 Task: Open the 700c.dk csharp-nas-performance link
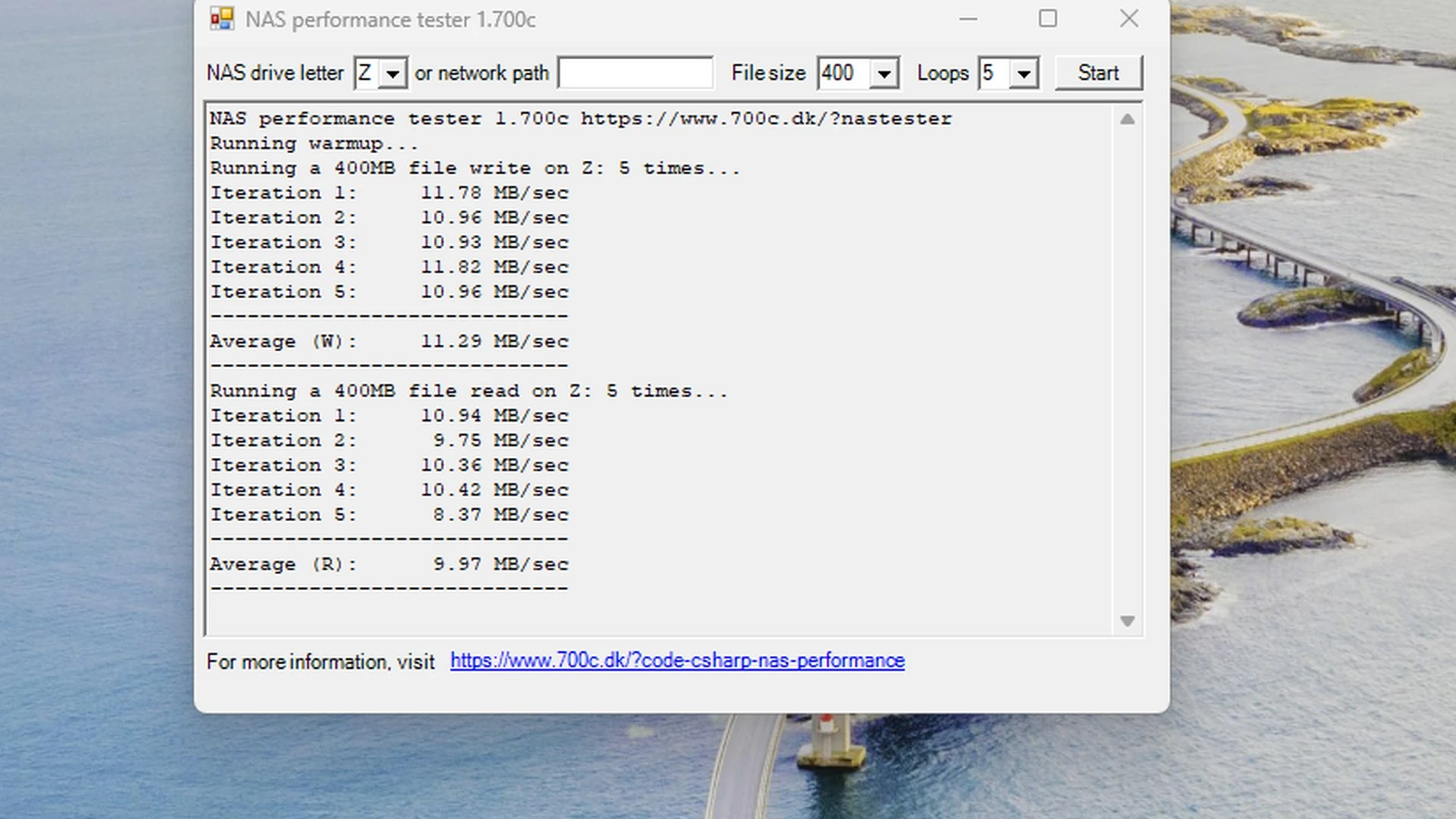coord(677,661)
